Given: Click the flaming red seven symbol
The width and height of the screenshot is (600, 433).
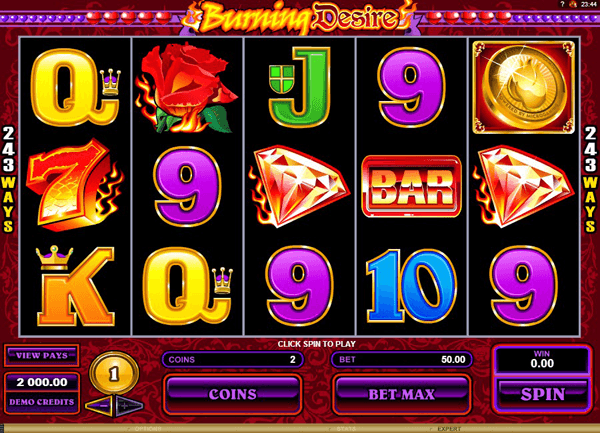Looking at the screenshot, I should pyautogui.click(x=75, y=185).
